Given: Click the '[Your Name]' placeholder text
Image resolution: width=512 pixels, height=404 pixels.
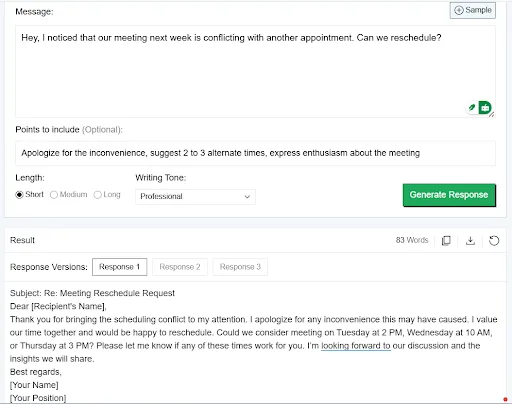Looking at the screenshot, I should point(34,385).
